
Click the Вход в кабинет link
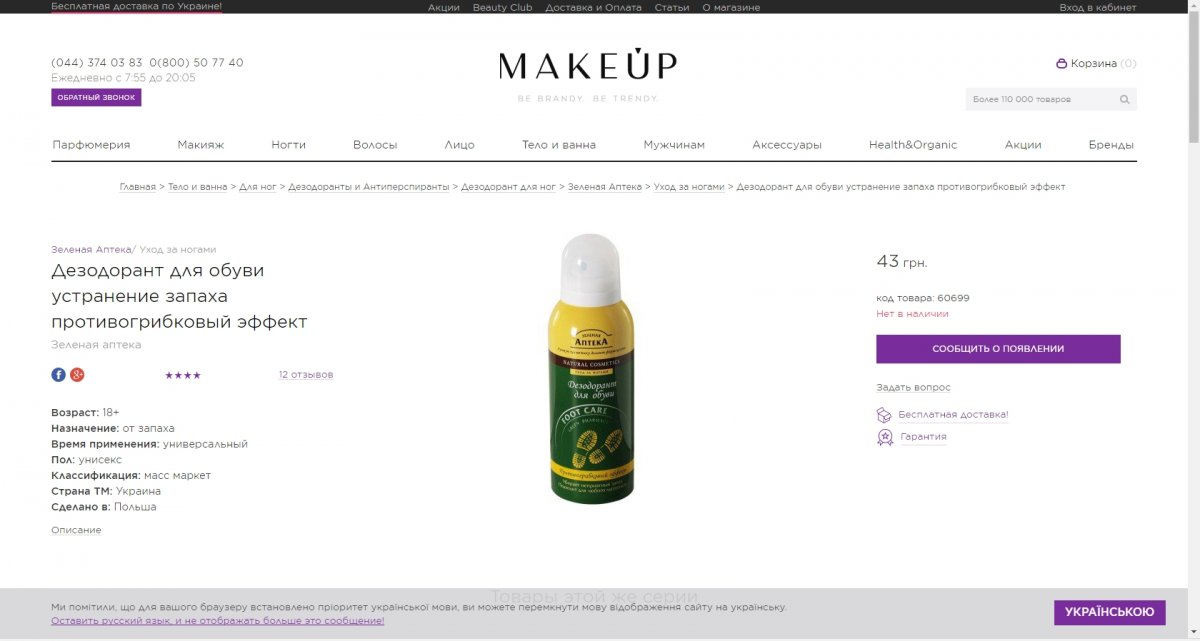point(1098,7)
